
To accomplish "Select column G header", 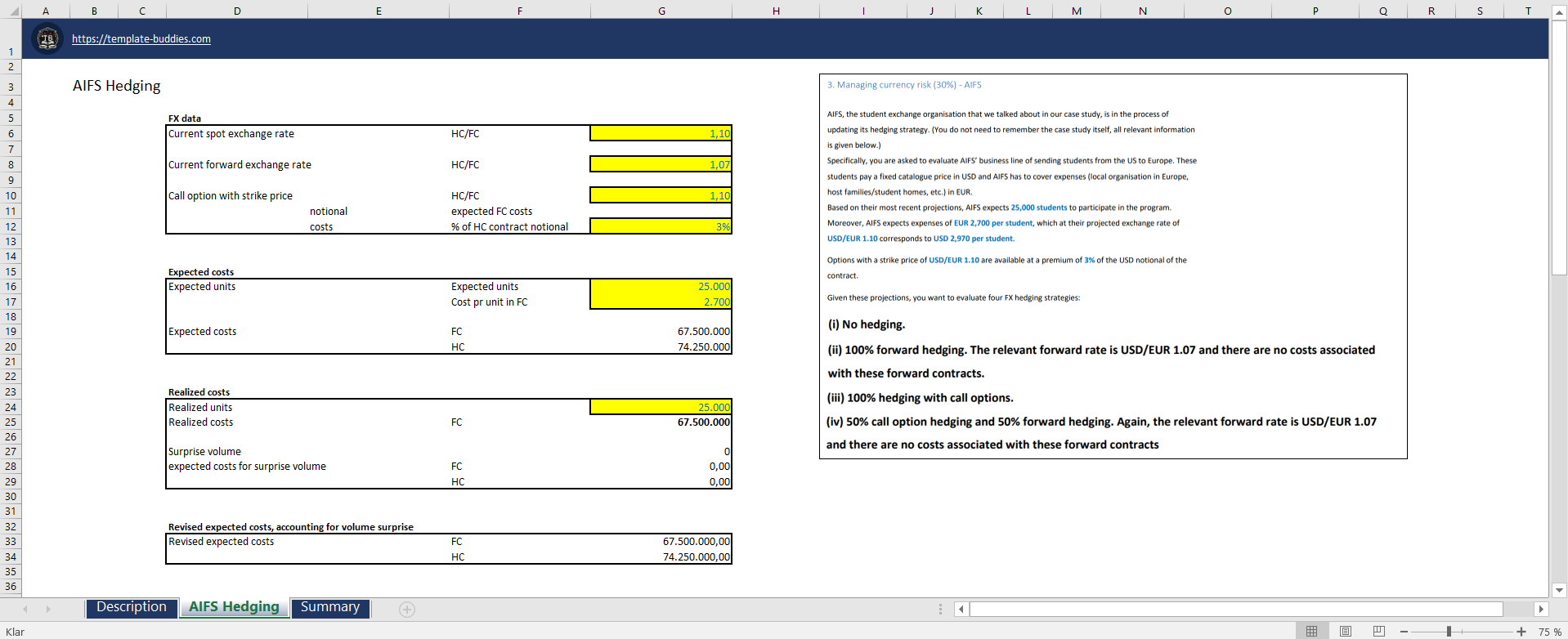I will coord(661,11).
